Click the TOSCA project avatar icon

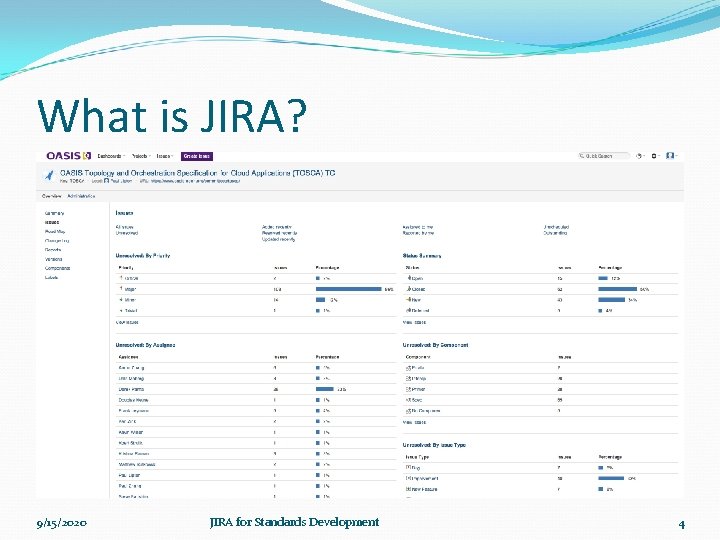(x=49, y=175)
